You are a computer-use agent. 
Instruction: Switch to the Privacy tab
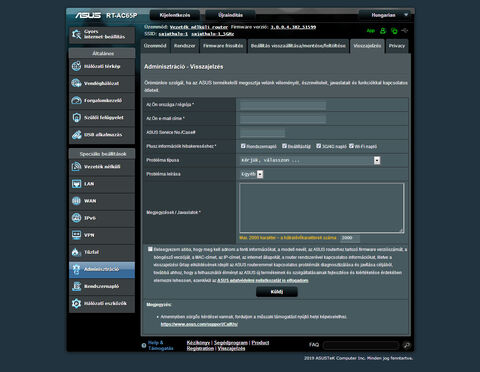click(397, 46)
